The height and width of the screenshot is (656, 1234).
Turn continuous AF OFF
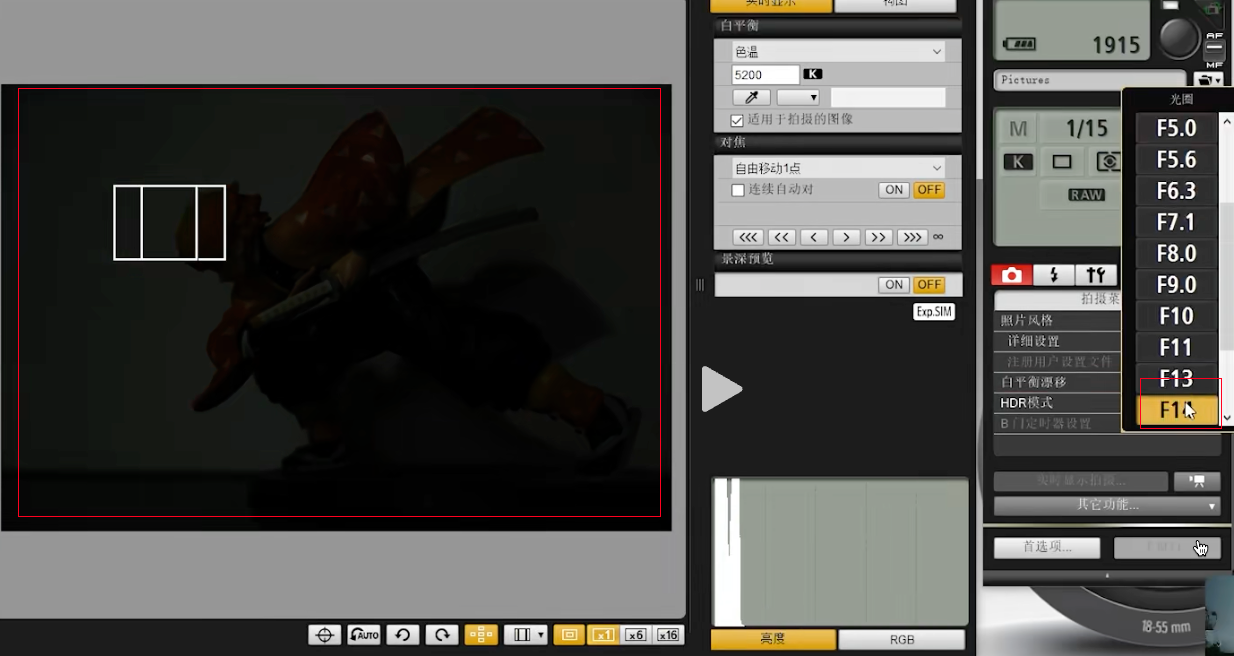pyautogui.click(x=929, y=190)
